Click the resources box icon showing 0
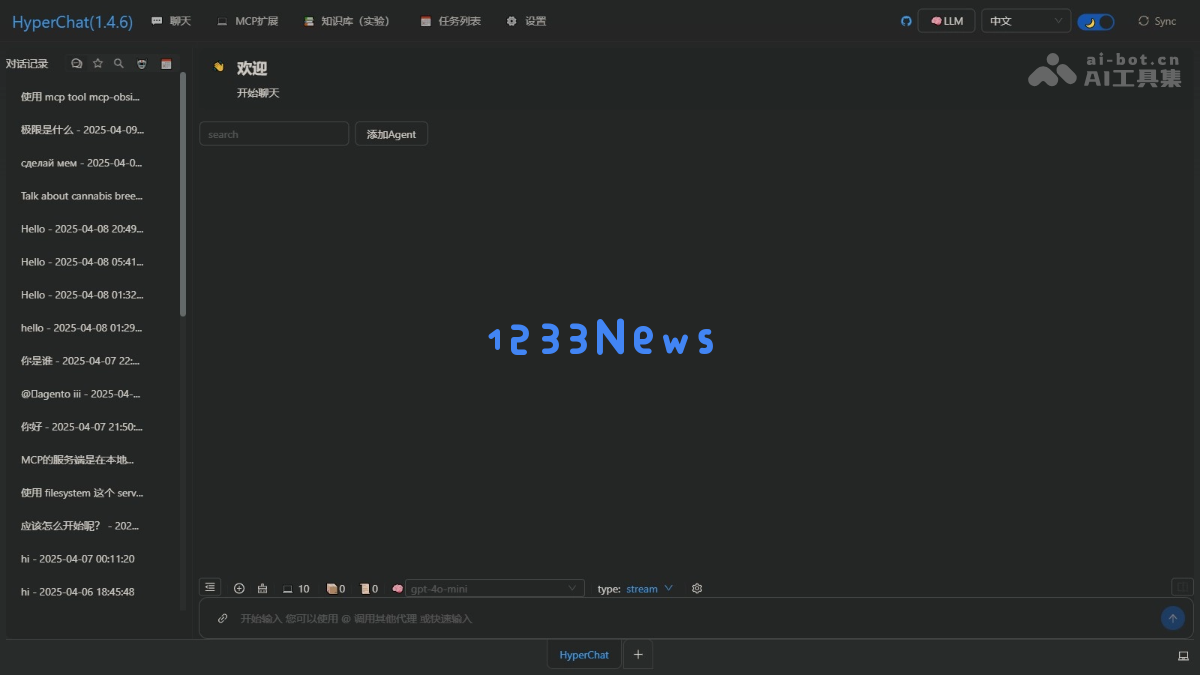This screenshot has width=1200, height=675. point(336,589)
